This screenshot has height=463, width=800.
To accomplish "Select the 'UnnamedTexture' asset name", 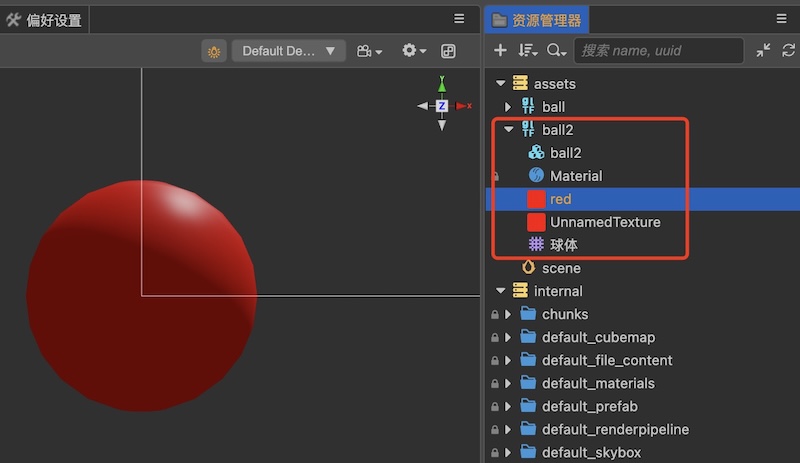I will tap(605, 222).
